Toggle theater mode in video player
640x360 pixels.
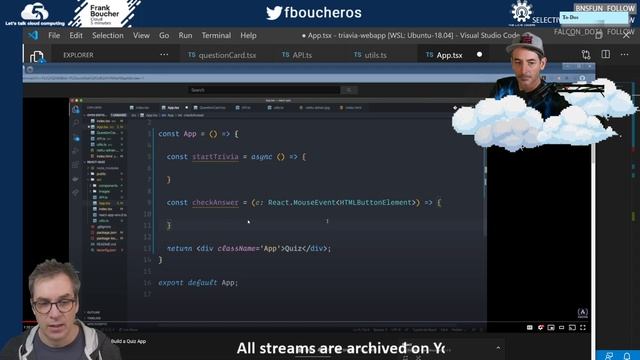coord(562,327)
